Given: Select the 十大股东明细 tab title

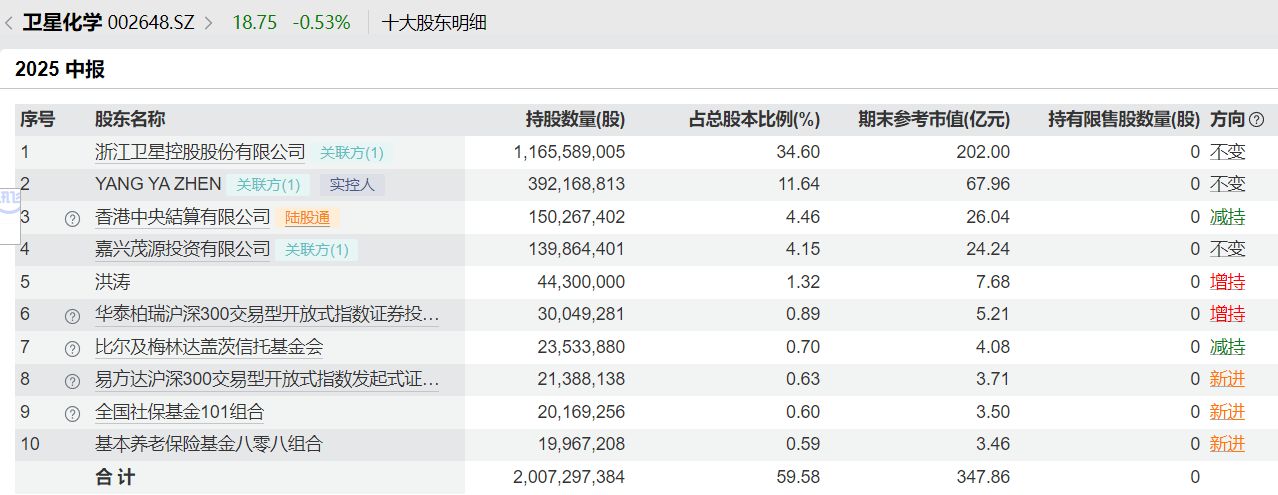Looking at the screenshot, I should 434,23.
